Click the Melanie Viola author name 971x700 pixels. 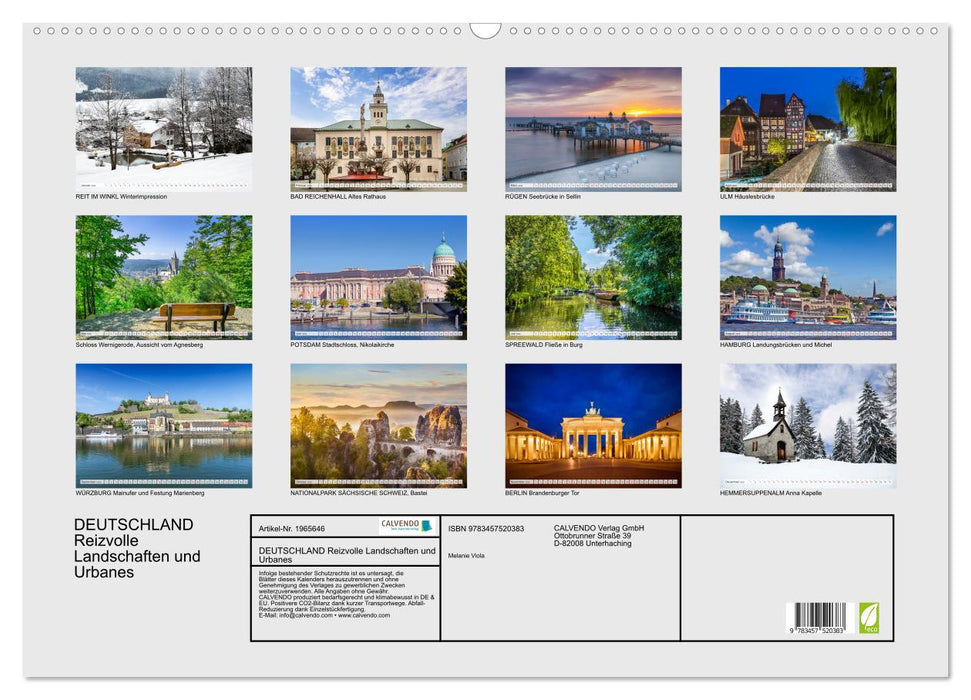pyautogui.click(x=466, y=555)
